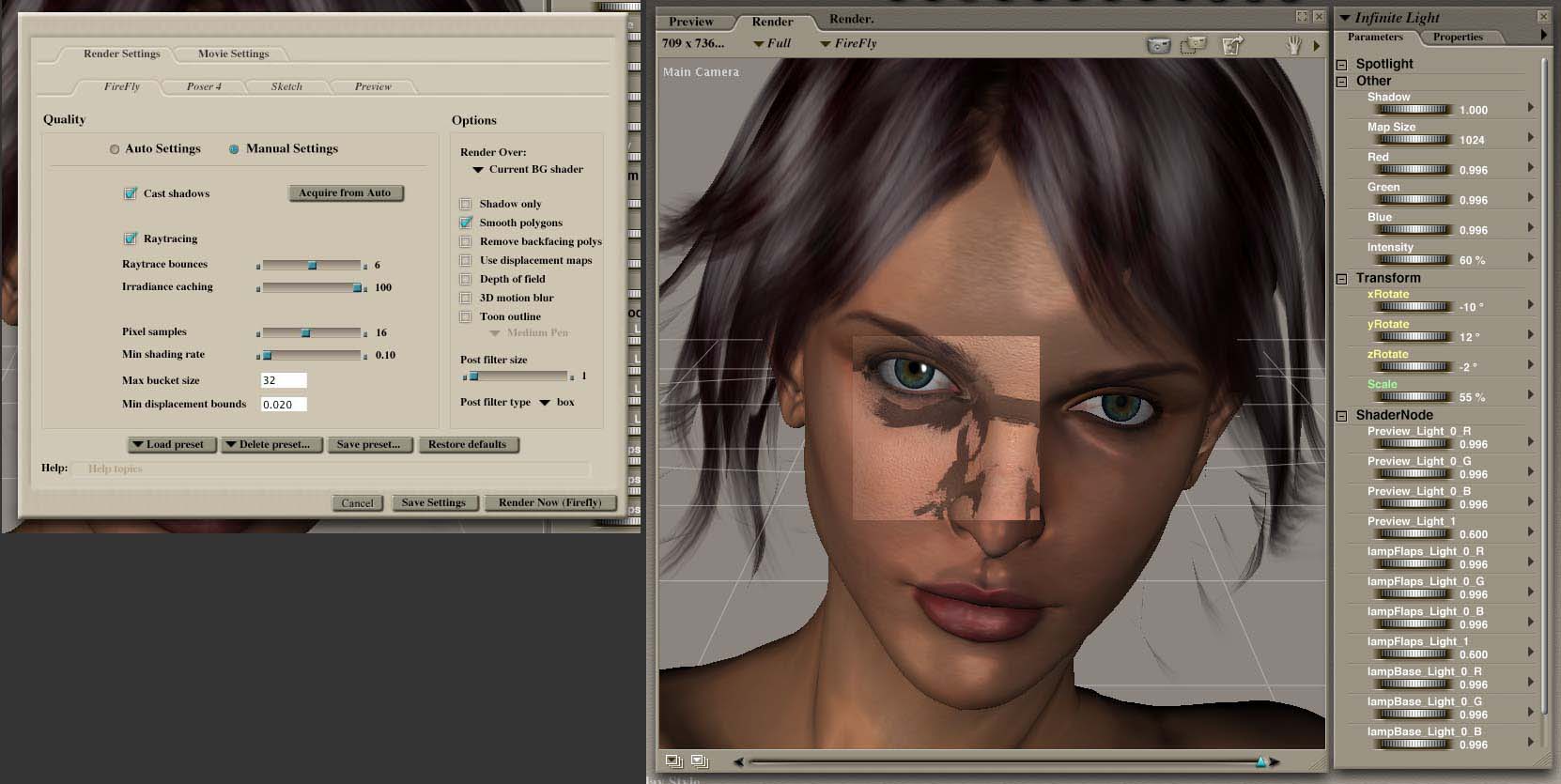This screenshot has height=784, width=1561.
Task: Switch to the Movie Settings tab
Action: coord(233,54)
